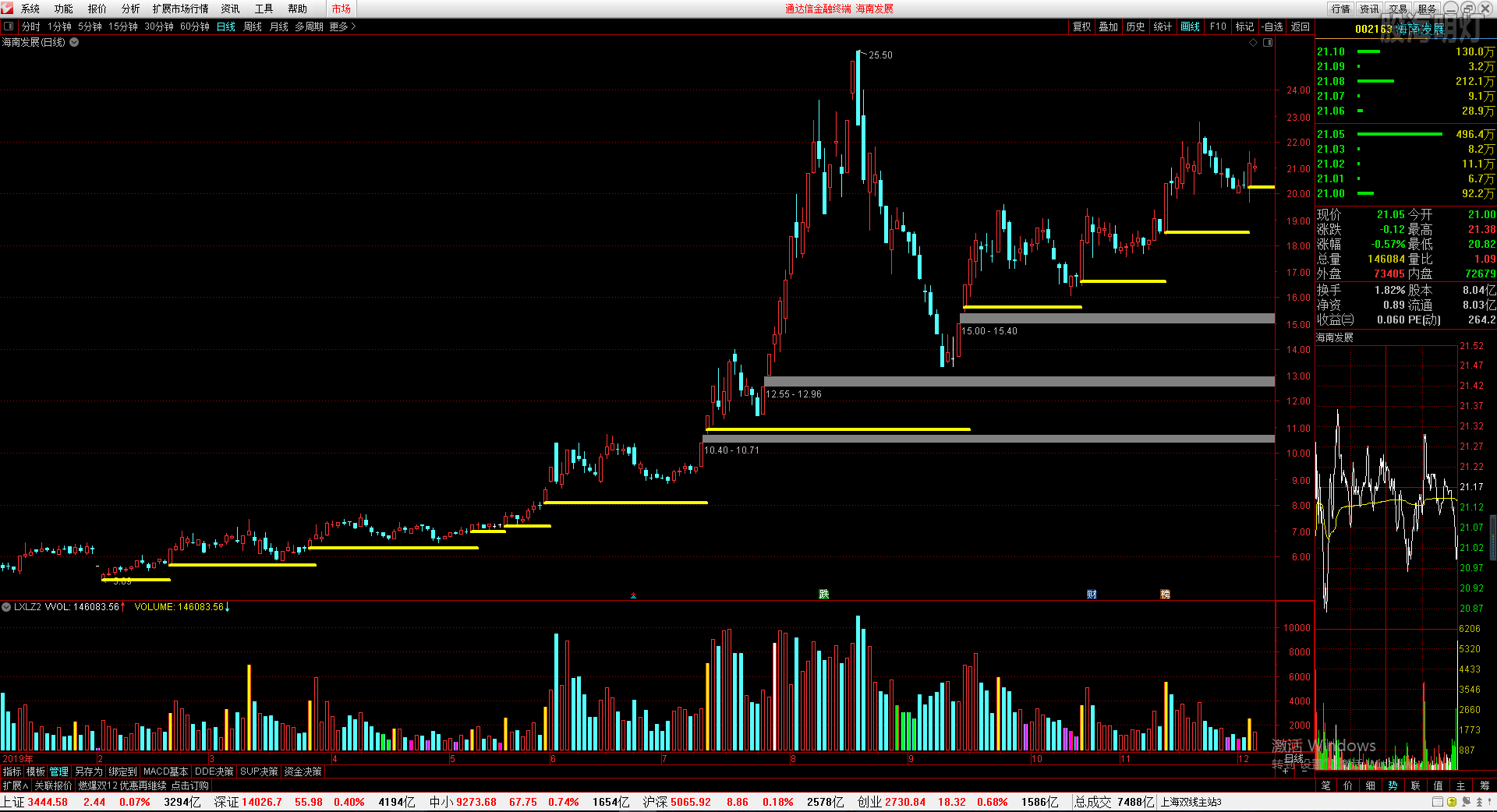Select the DDE决策 template

[x=214, y=771]
